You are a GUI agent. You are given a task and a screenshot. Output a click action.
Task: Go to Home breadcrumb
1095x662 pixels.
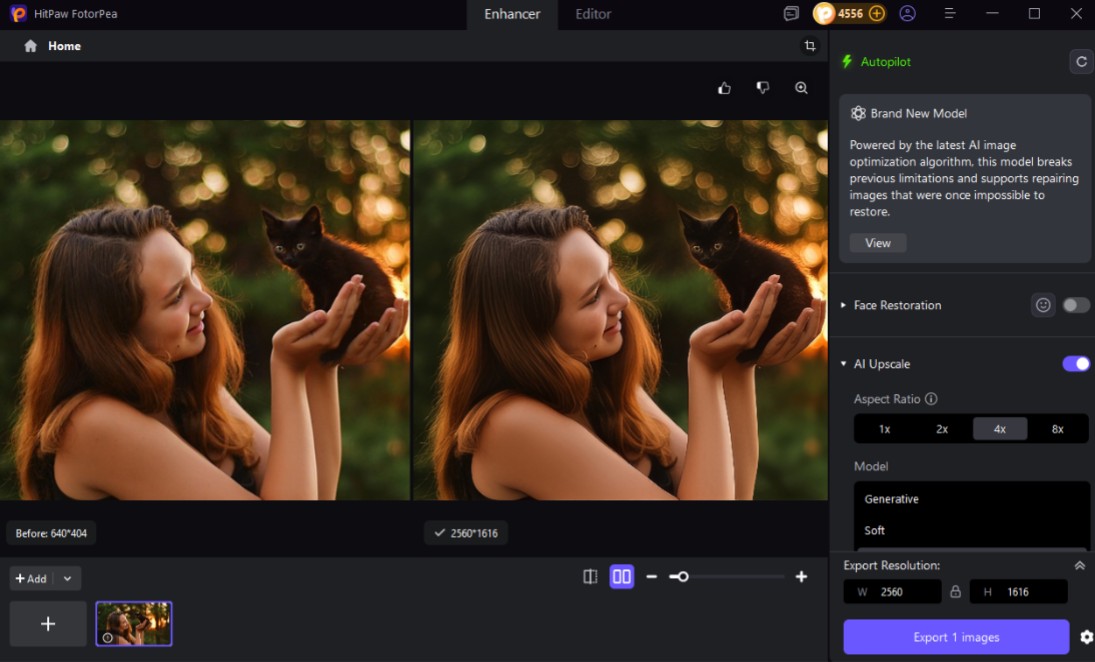[x=64, y=46]
